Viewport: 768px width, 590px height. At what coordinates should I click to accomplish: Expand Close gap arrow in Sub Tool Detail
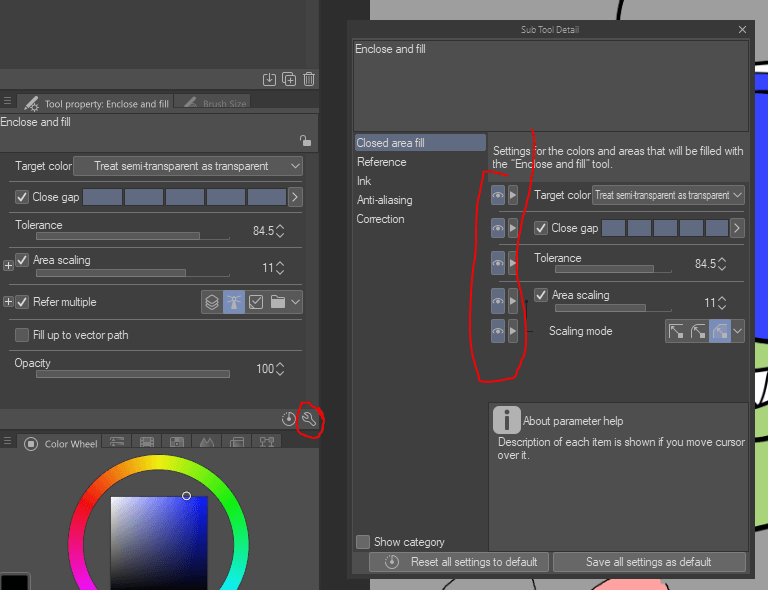(x=737, y=228)
